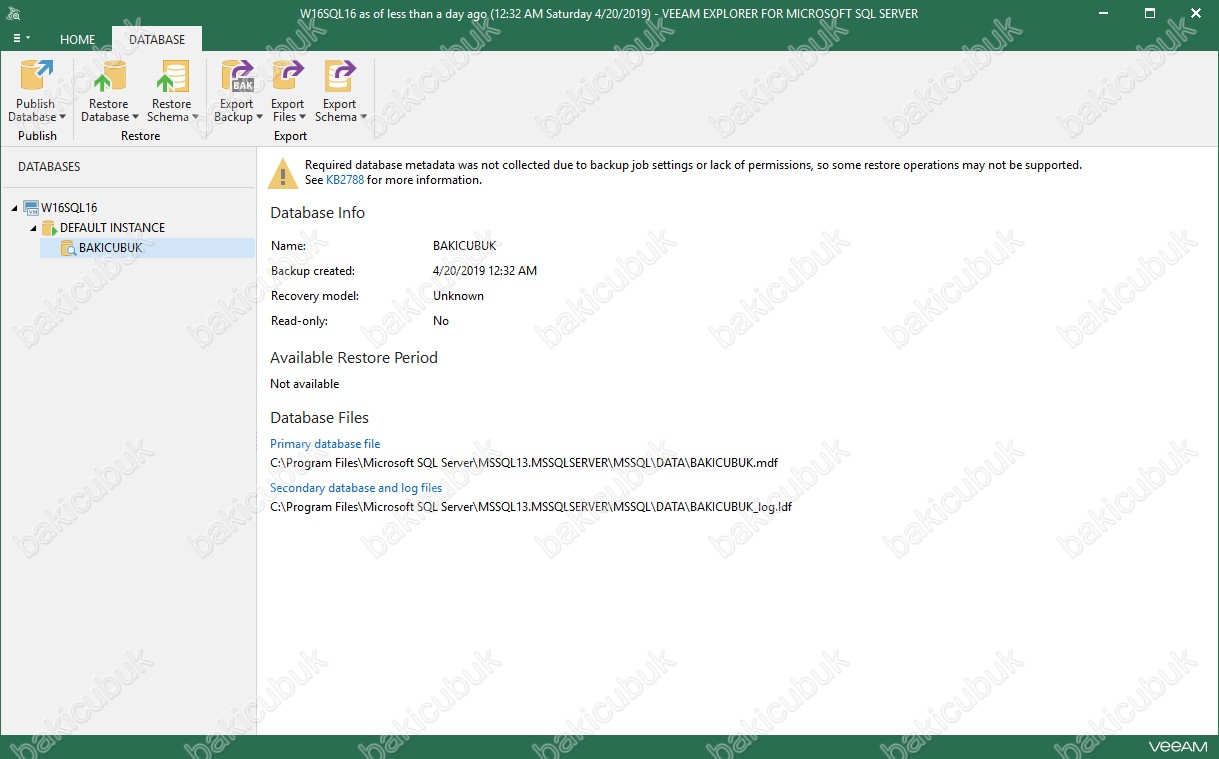Click the Database Files heading

[x=320, y=418]
